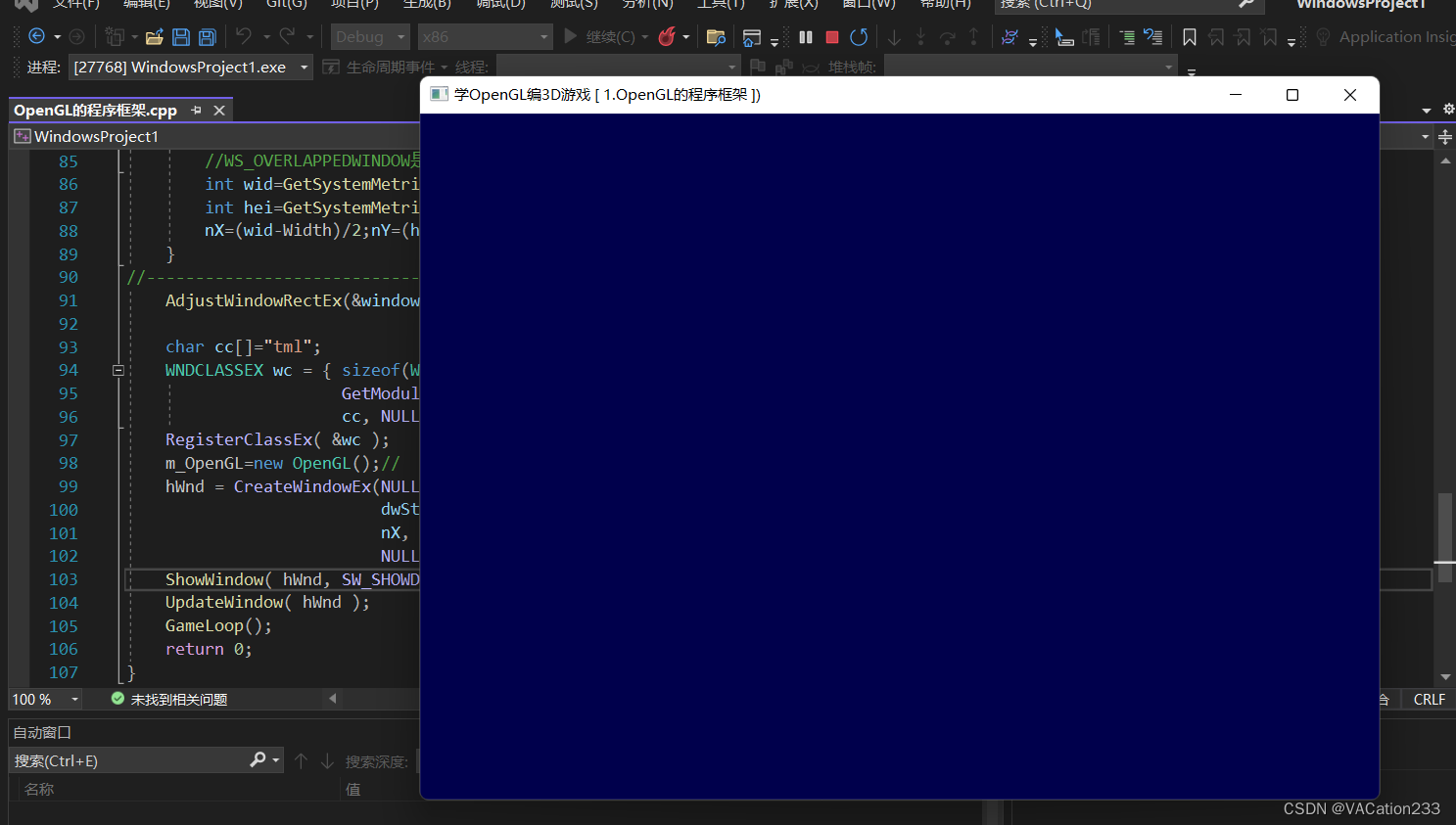This screenshot has width=1456, height=825.
Task: Click the editor scroll down arrow
Action: coord(1446,677)
